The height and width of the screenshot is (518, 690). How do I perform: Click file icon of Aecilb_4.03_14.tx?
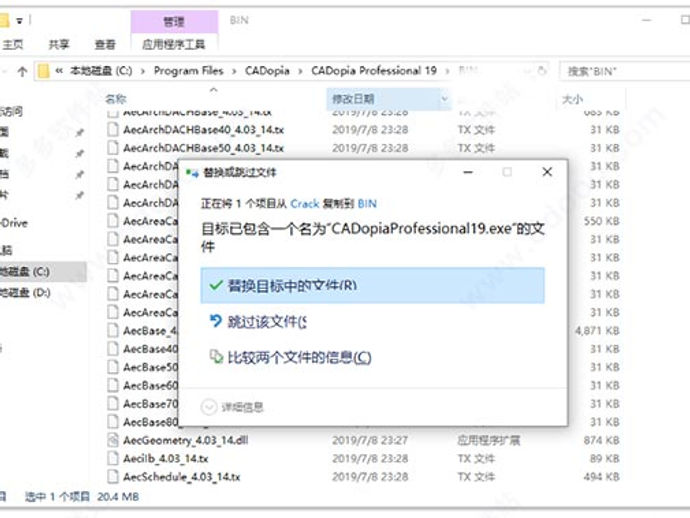coord(113,459)
